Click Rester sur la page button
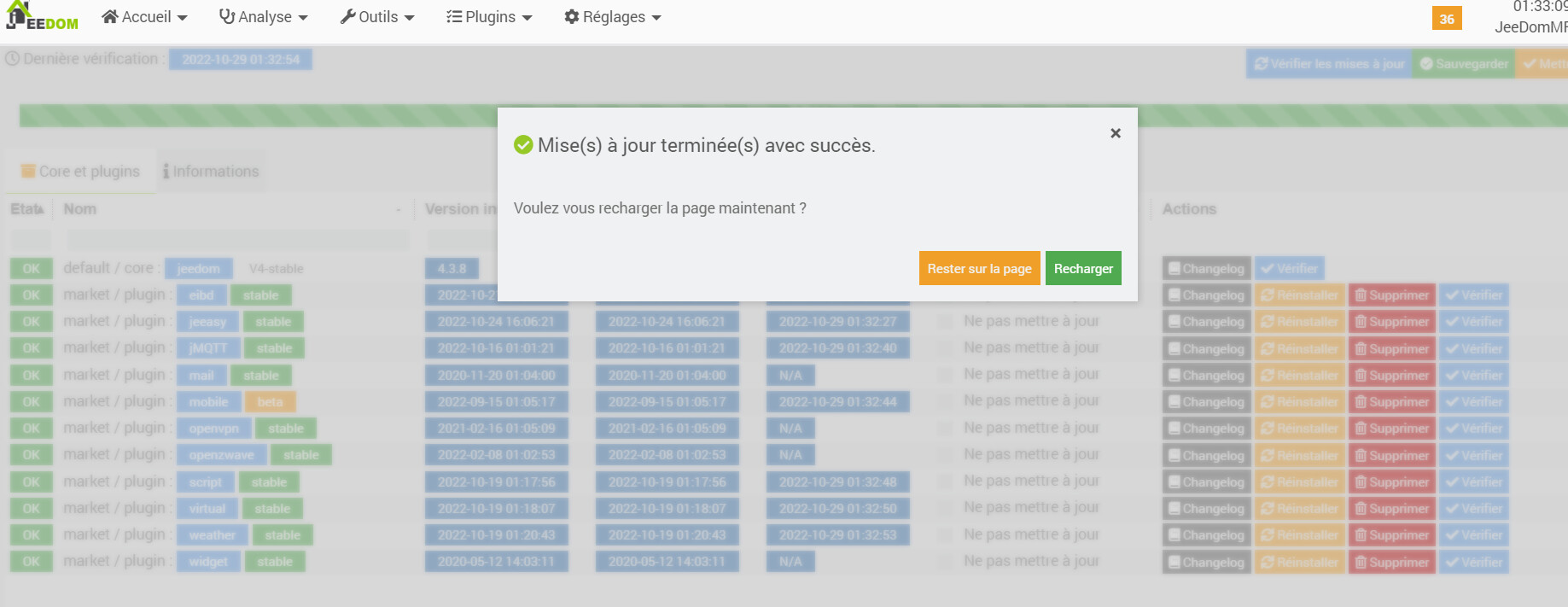Viewport: 1568px width, 607px height. pyautogui.click(x=979, y=268)
